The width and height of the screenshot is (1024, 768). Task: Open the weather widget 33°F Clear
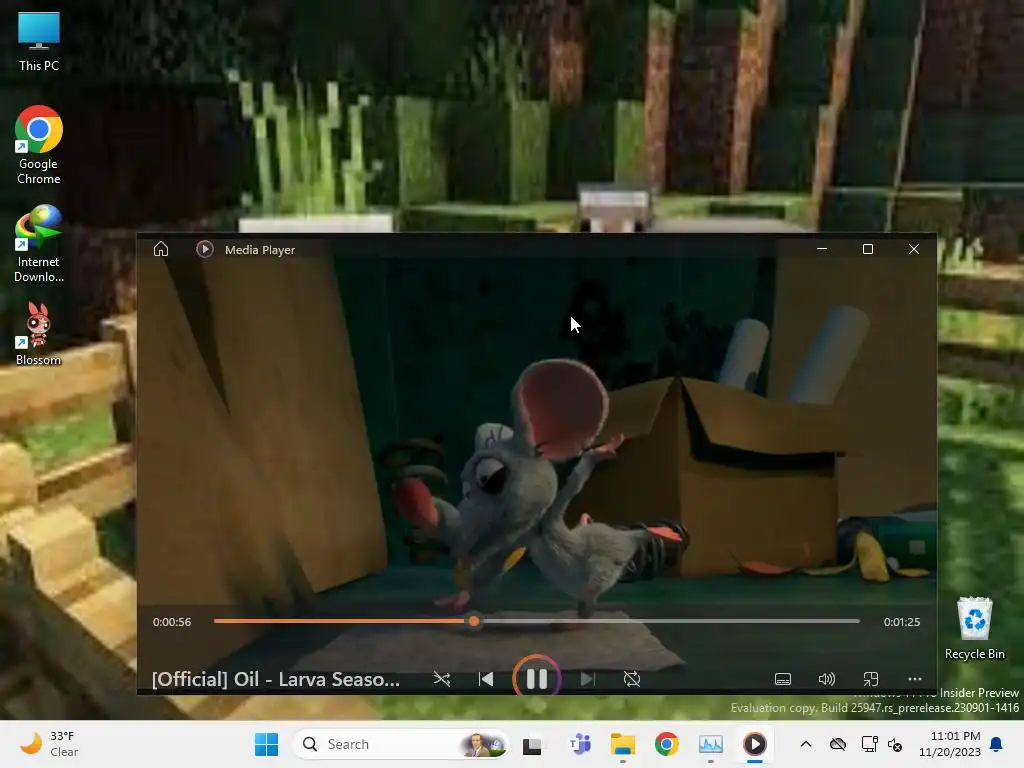(49, 744)
